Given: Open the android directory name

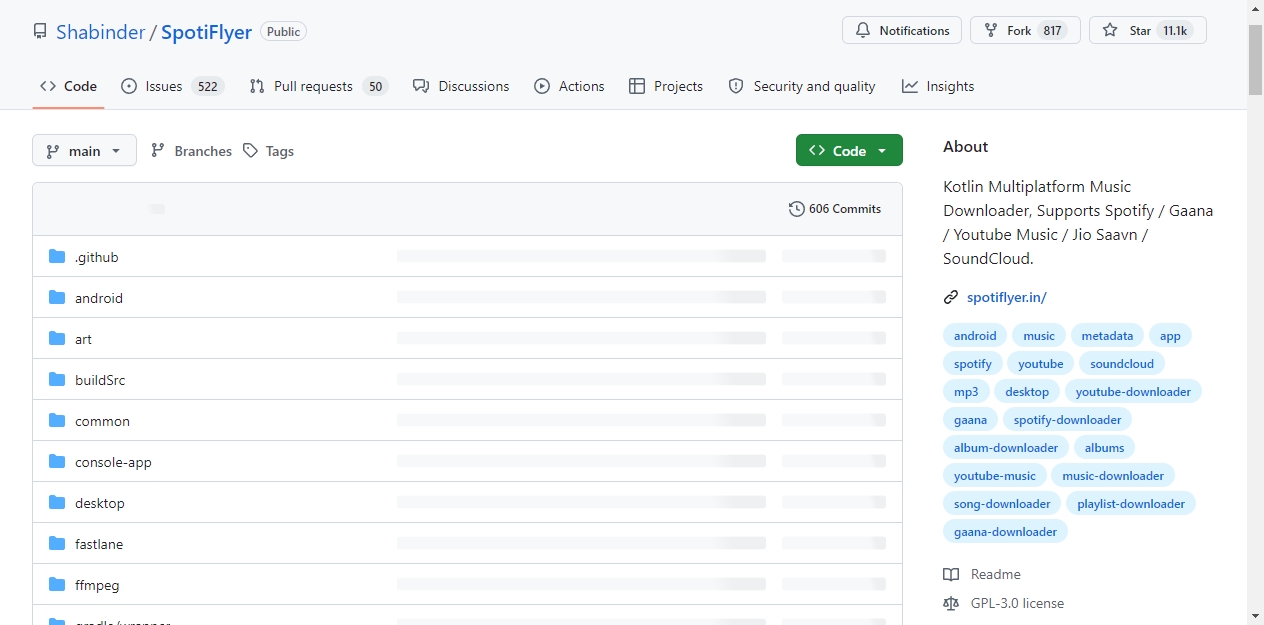Looking at the screenshot, I should click(99, 298).
